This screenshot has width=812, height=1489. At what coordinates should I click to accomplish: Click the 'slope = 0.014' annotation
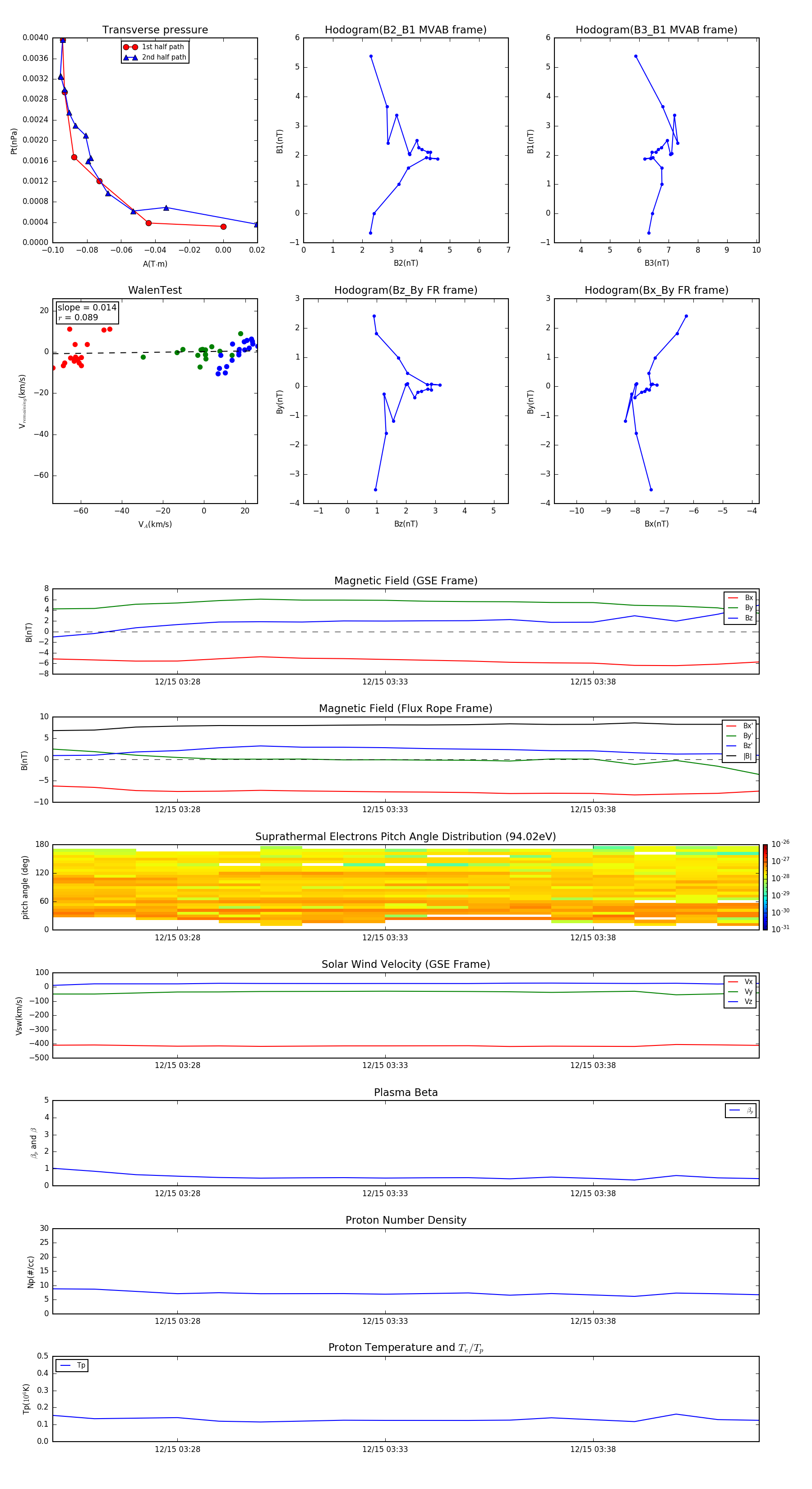click(x=87, y=308)
